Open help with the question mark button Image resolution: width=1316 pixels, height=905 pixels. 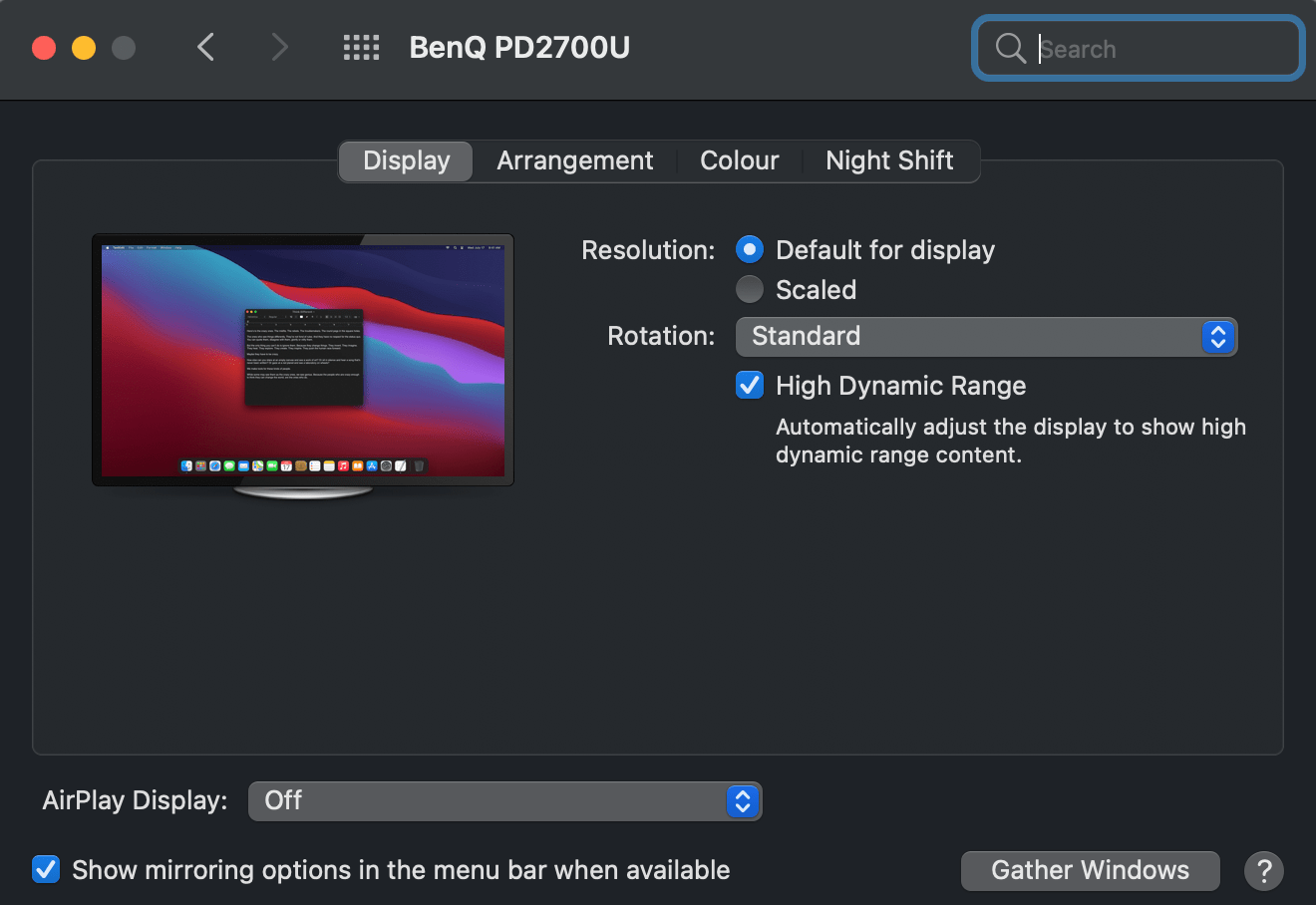click(1263, 871)
